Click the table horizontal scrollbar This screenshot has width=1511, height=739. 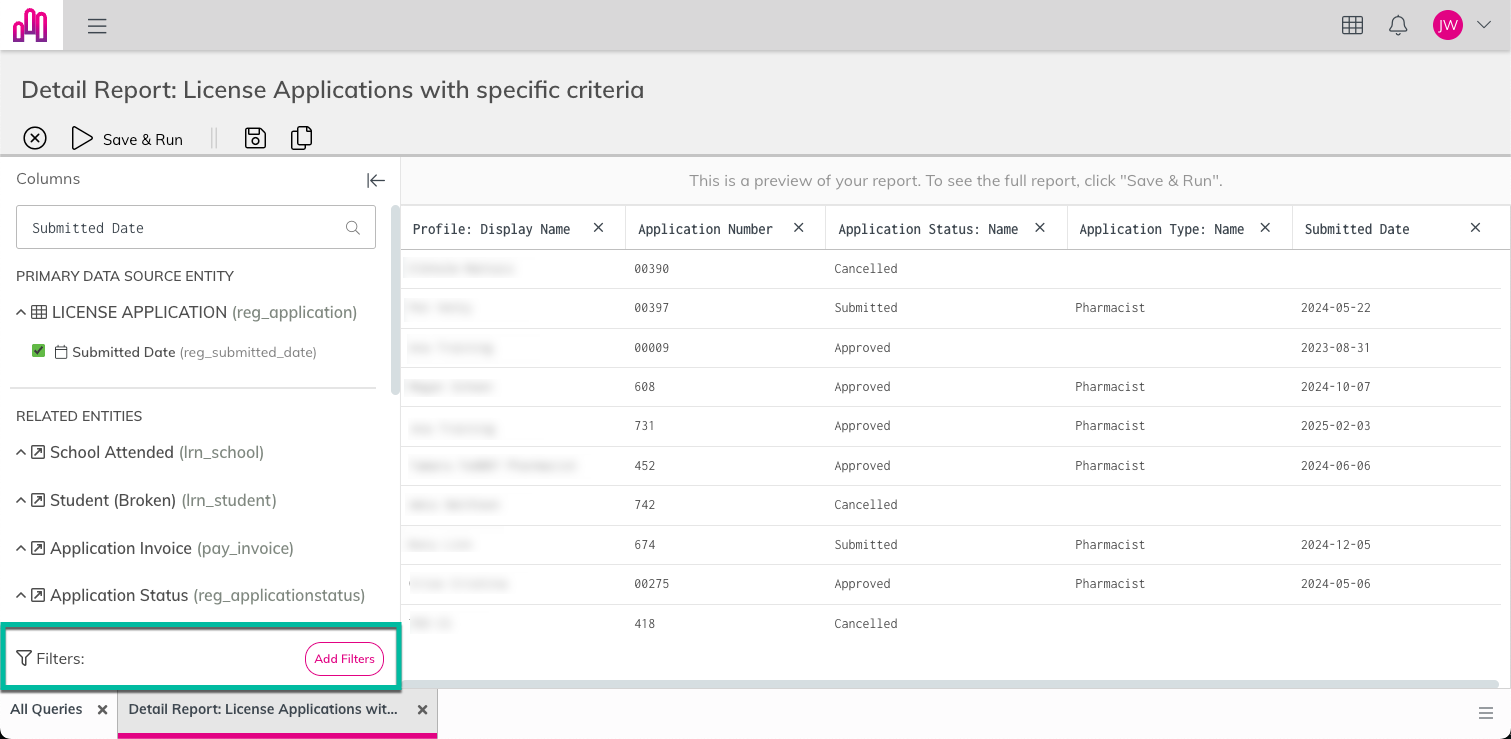949,684
